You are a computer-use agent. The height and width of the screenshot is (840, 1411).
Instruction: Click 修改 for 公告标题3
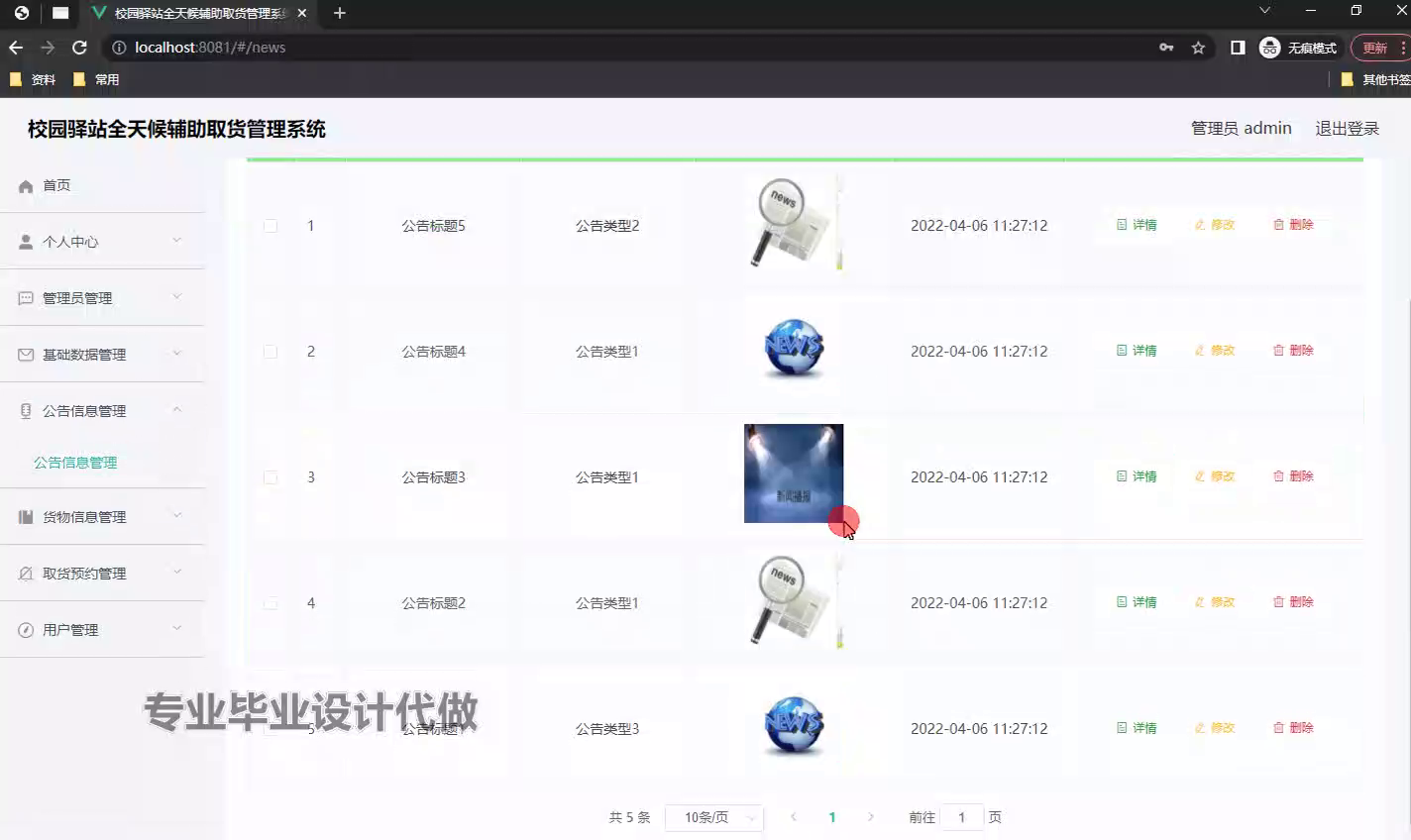[x=1214, y=476]
